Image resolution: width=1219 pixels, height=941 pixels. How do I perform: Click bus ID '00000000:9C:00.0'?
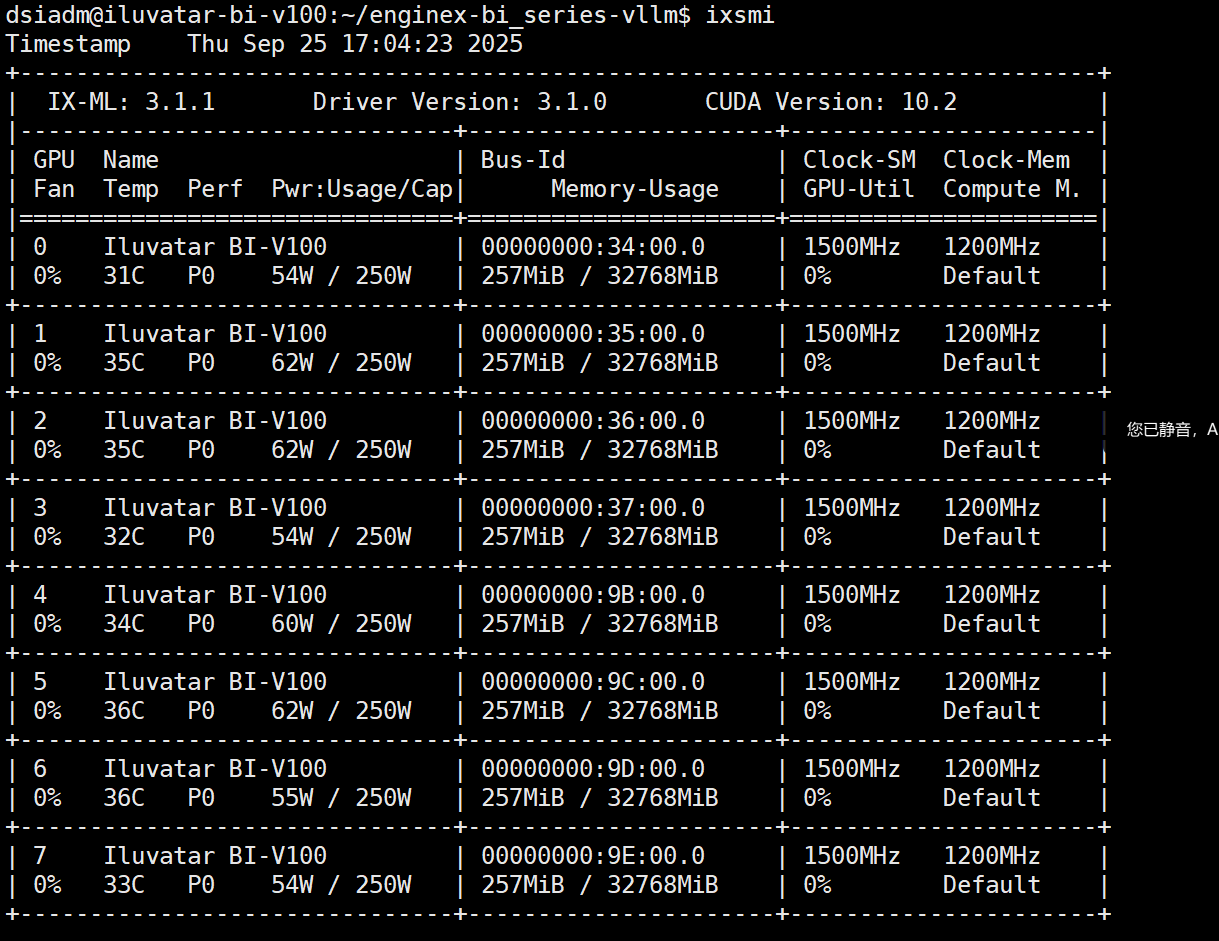coord(593,682)
